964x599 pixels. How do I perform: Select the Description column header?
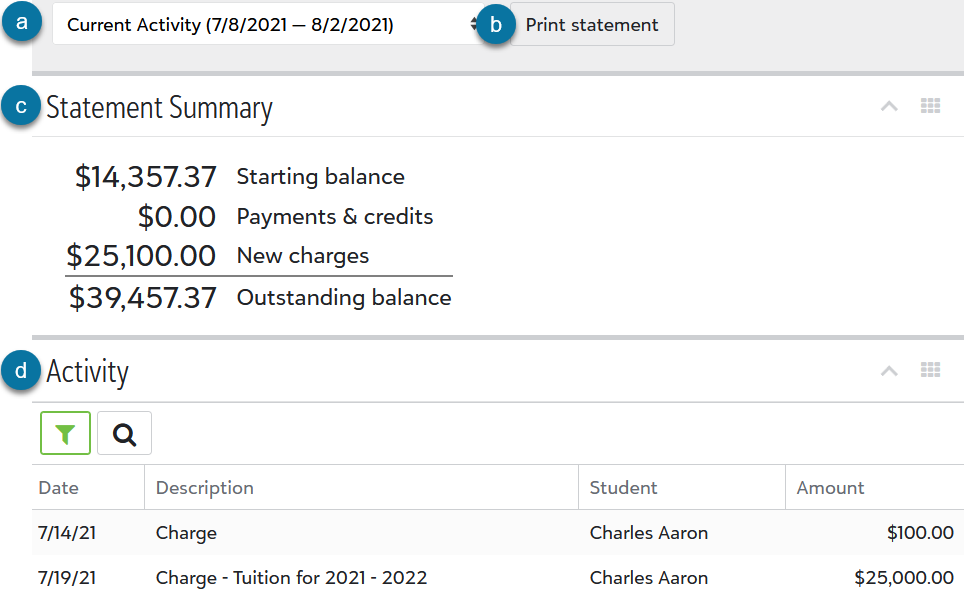point(204,487)
